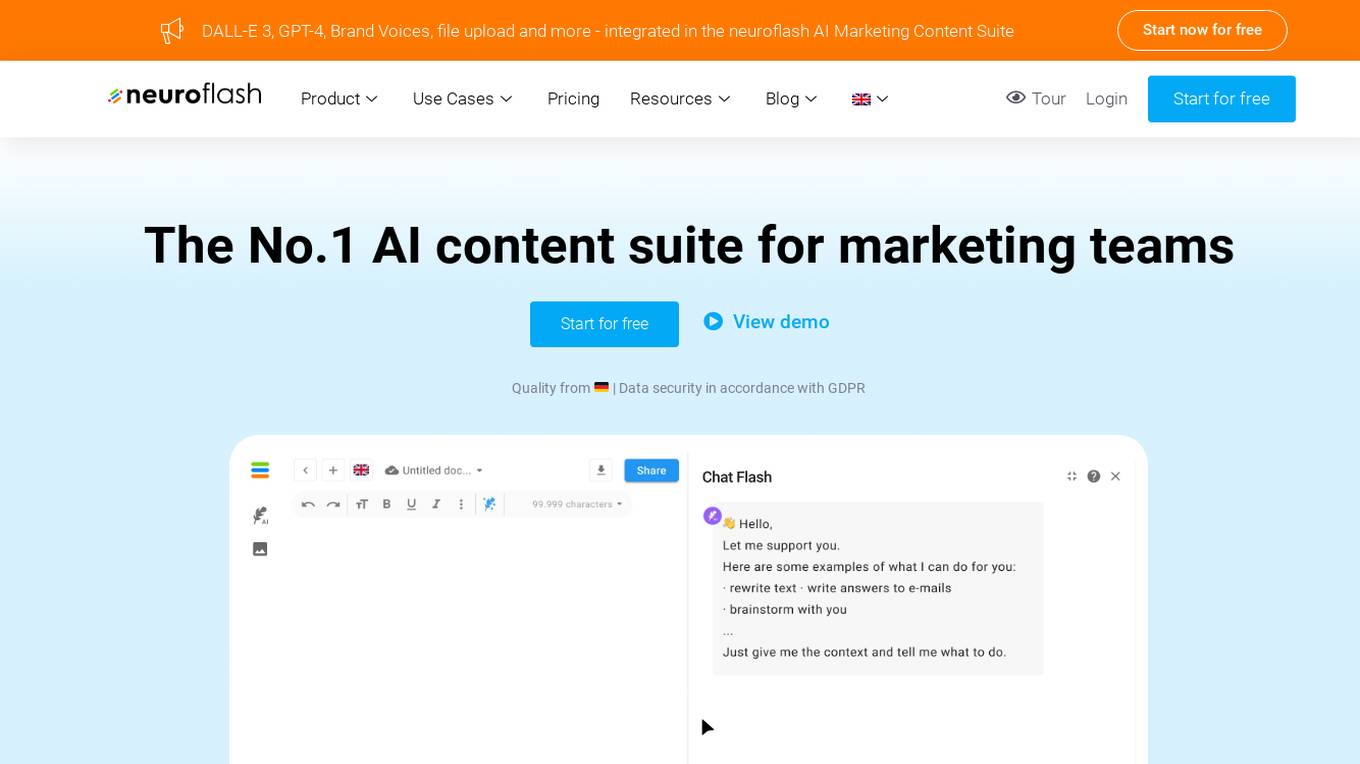Click the Chat Flash fullscreen icon

tap(1072, 476)
